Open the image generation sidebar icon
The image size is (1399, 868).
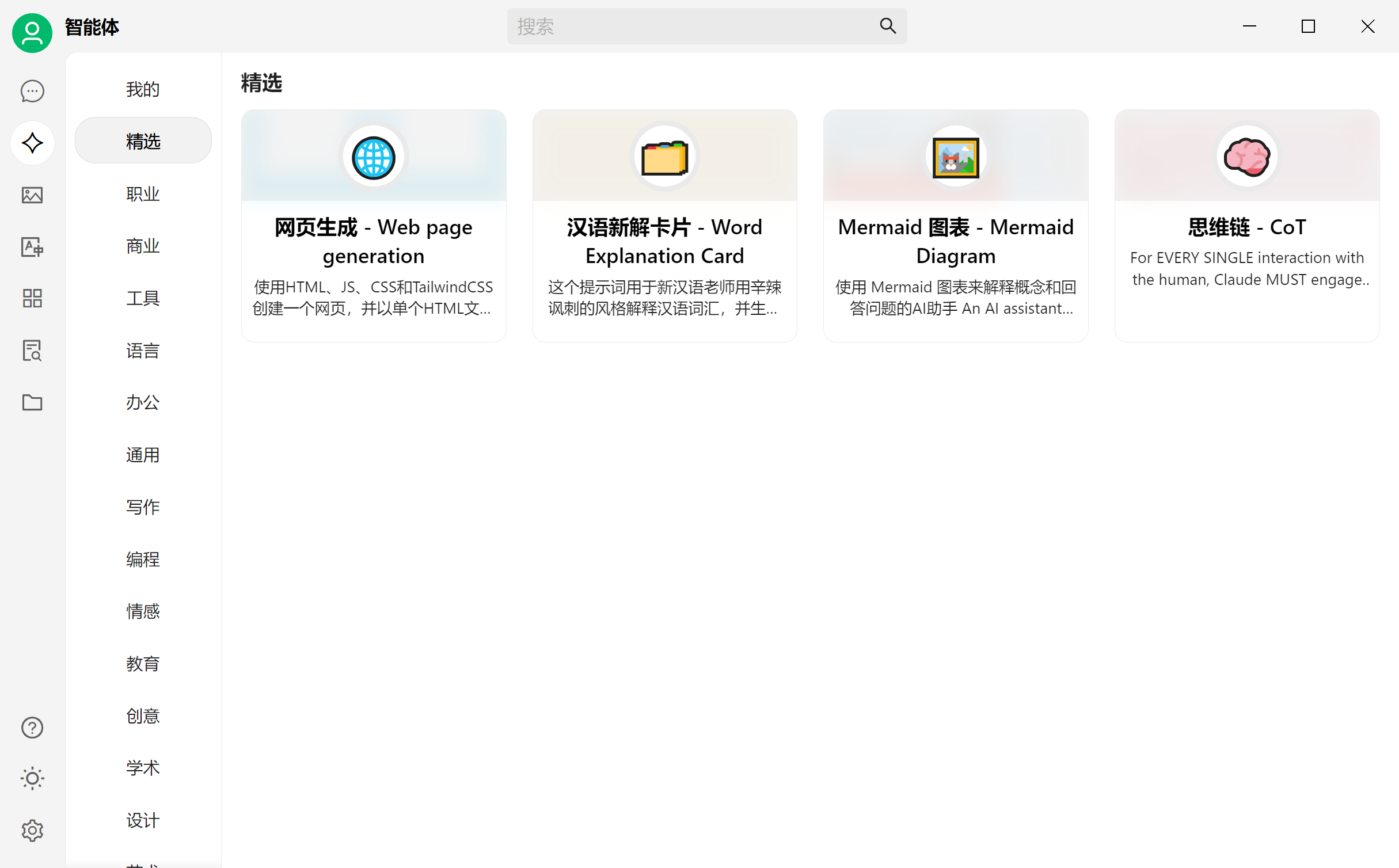(32, 195)
